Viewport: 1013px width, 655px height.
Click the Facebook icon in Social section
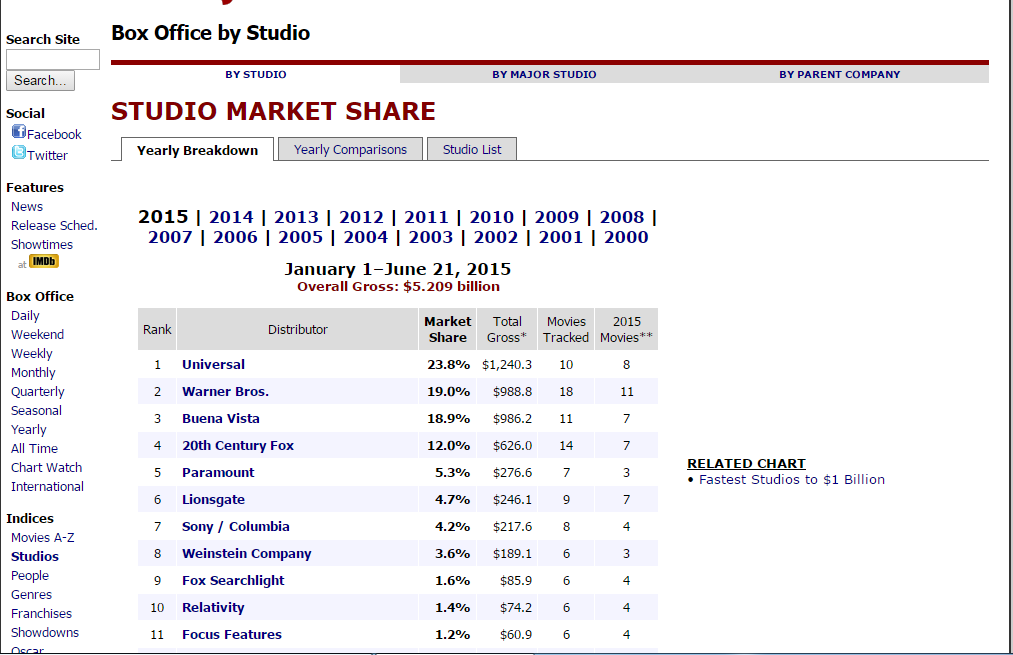(x=19, y=132)
